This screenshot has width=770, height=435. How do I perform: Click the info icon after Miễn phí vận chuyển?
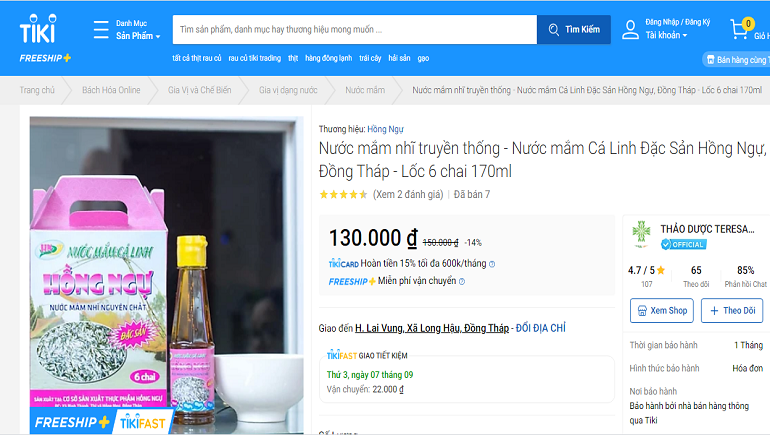pyautogui.click(x=462, y=281)
